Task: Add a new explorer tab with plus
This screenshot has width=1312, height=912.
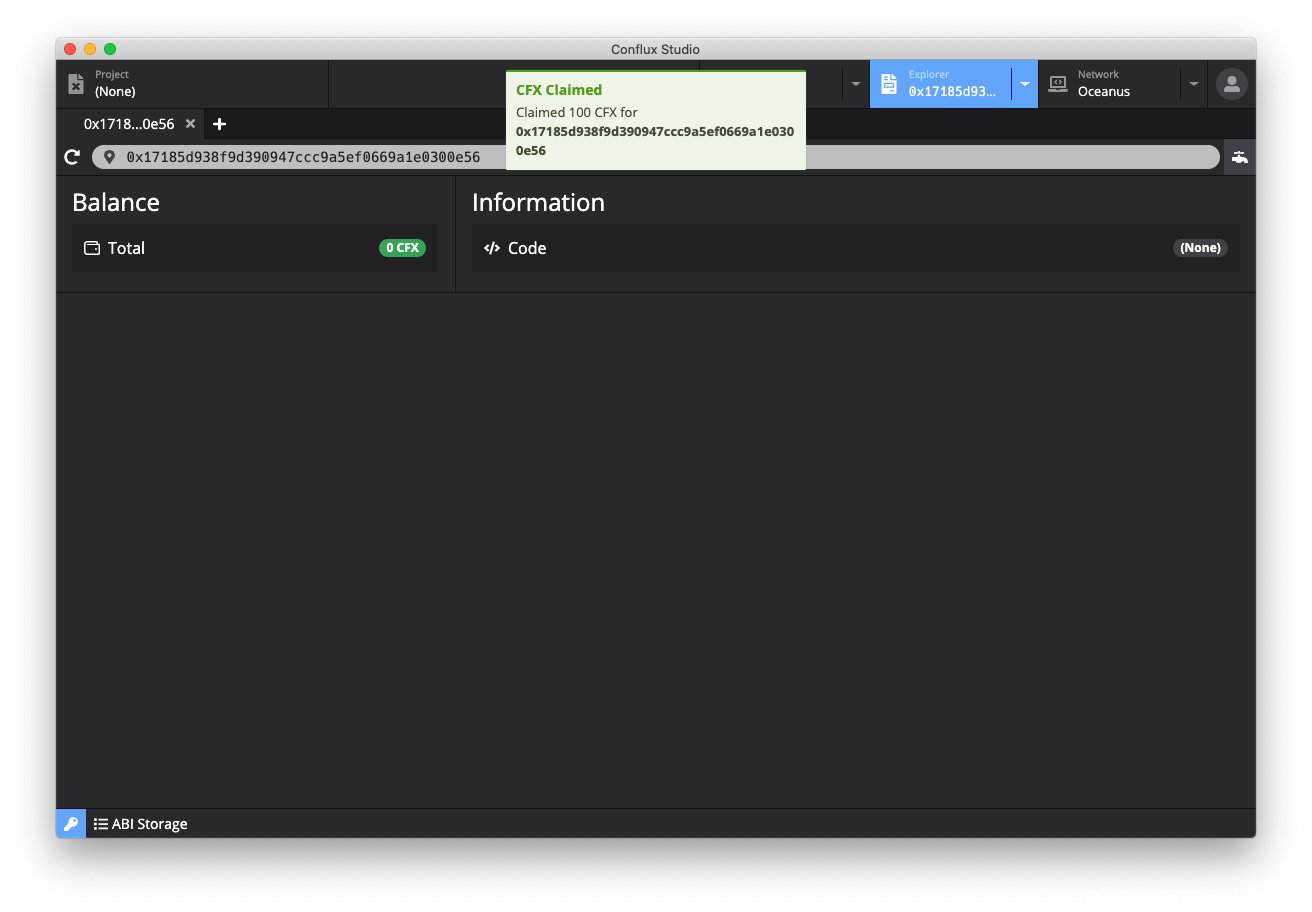Action: click(x=220, y=124)
